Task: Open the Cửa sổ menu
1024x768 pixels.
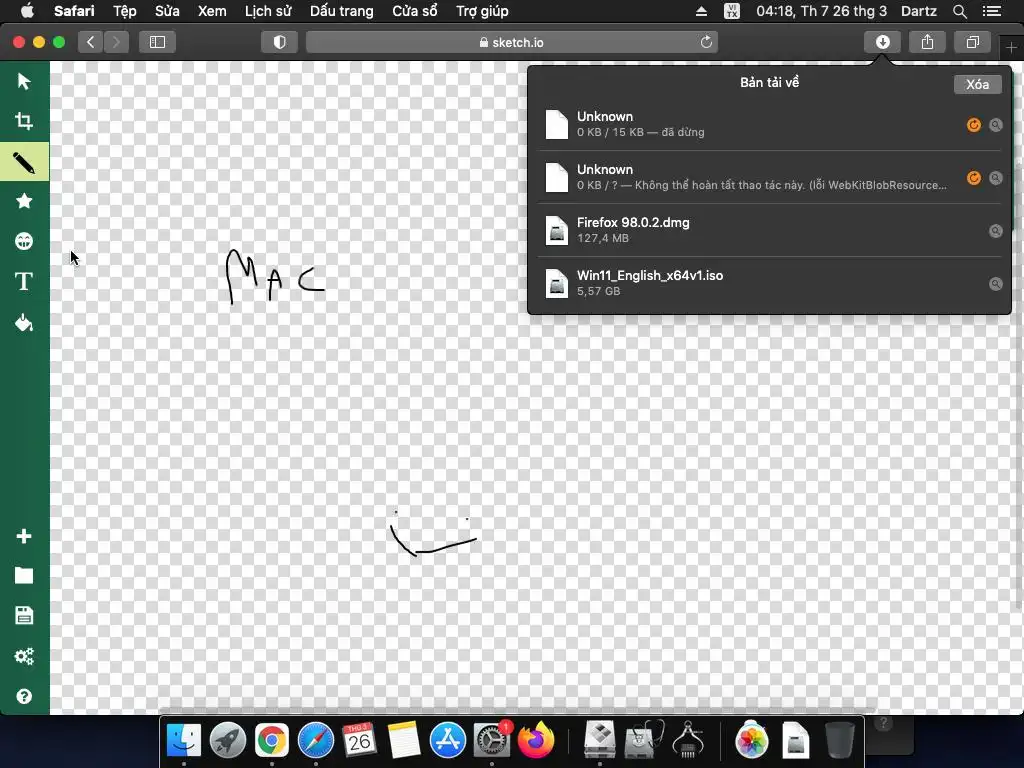Action: [x=415, y=11]
